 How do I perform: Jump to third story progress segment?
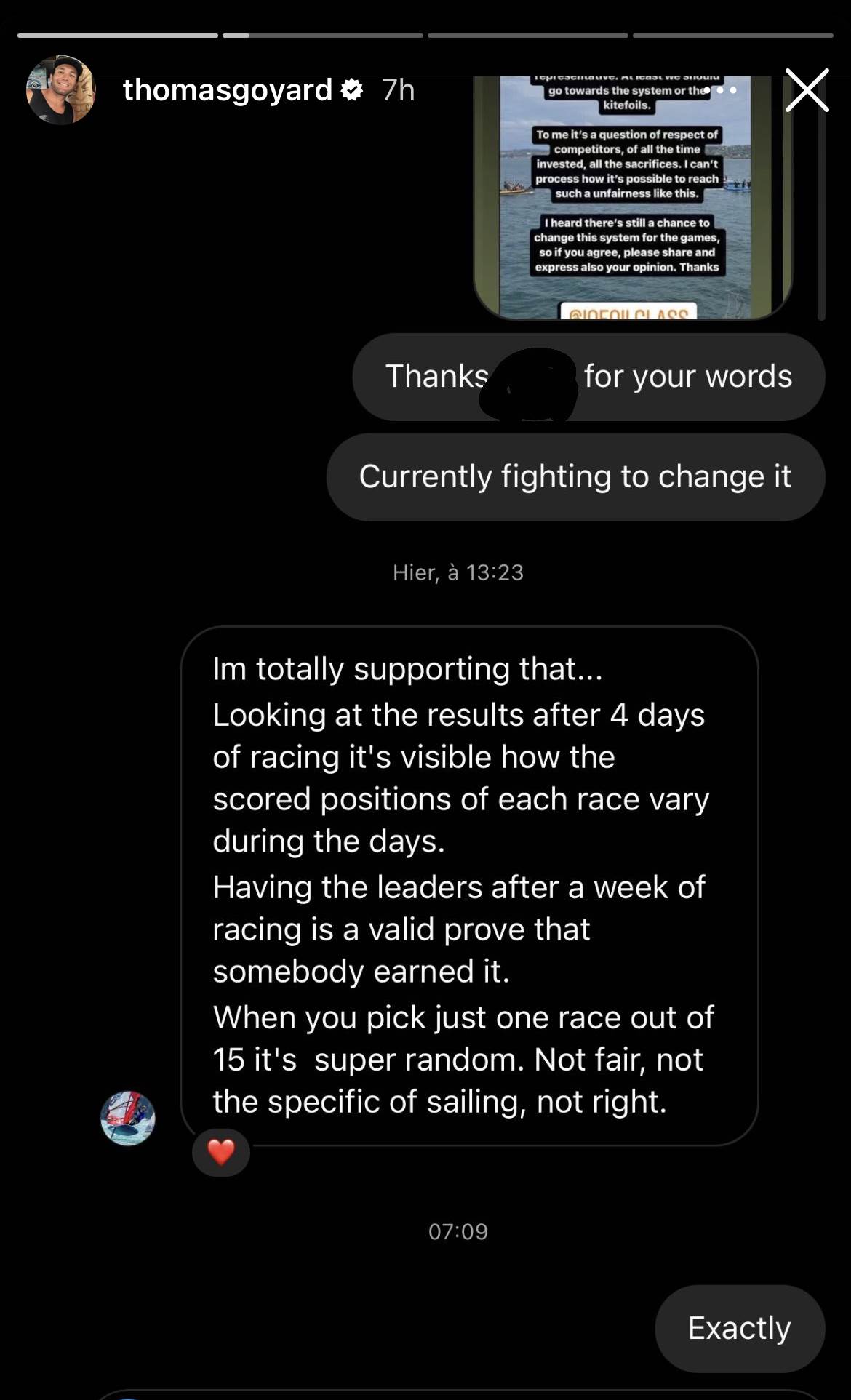click(528, 35)
